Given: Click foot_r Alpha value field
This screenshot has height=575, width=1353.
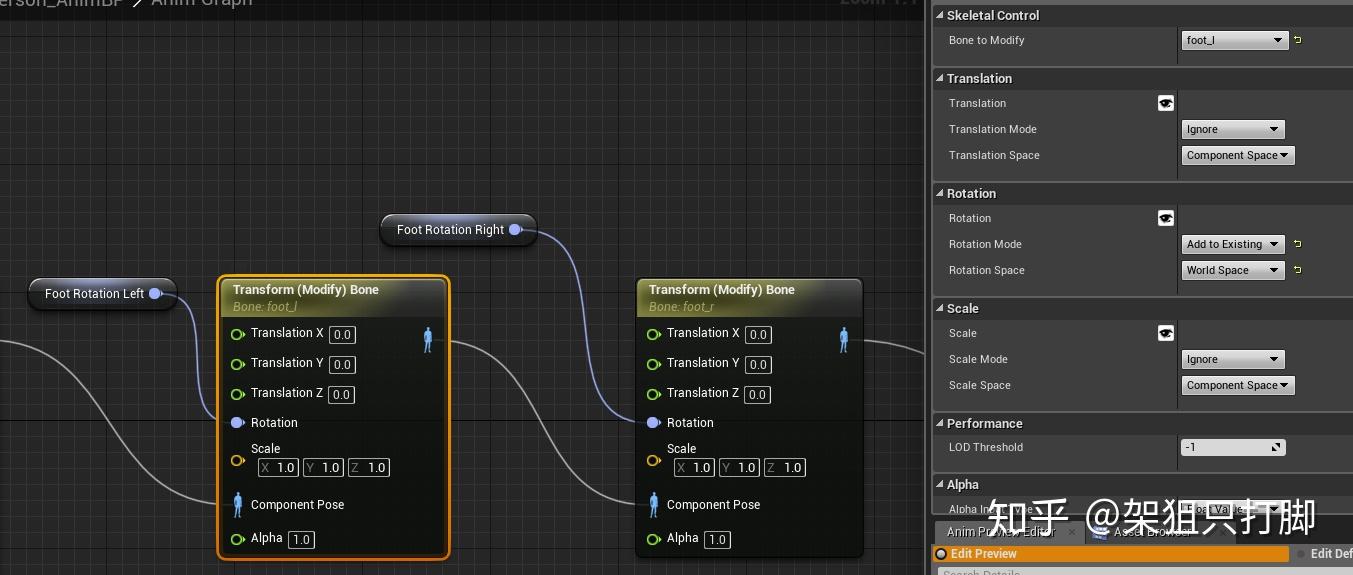Looking at the screenshot, I should [717, 540].
